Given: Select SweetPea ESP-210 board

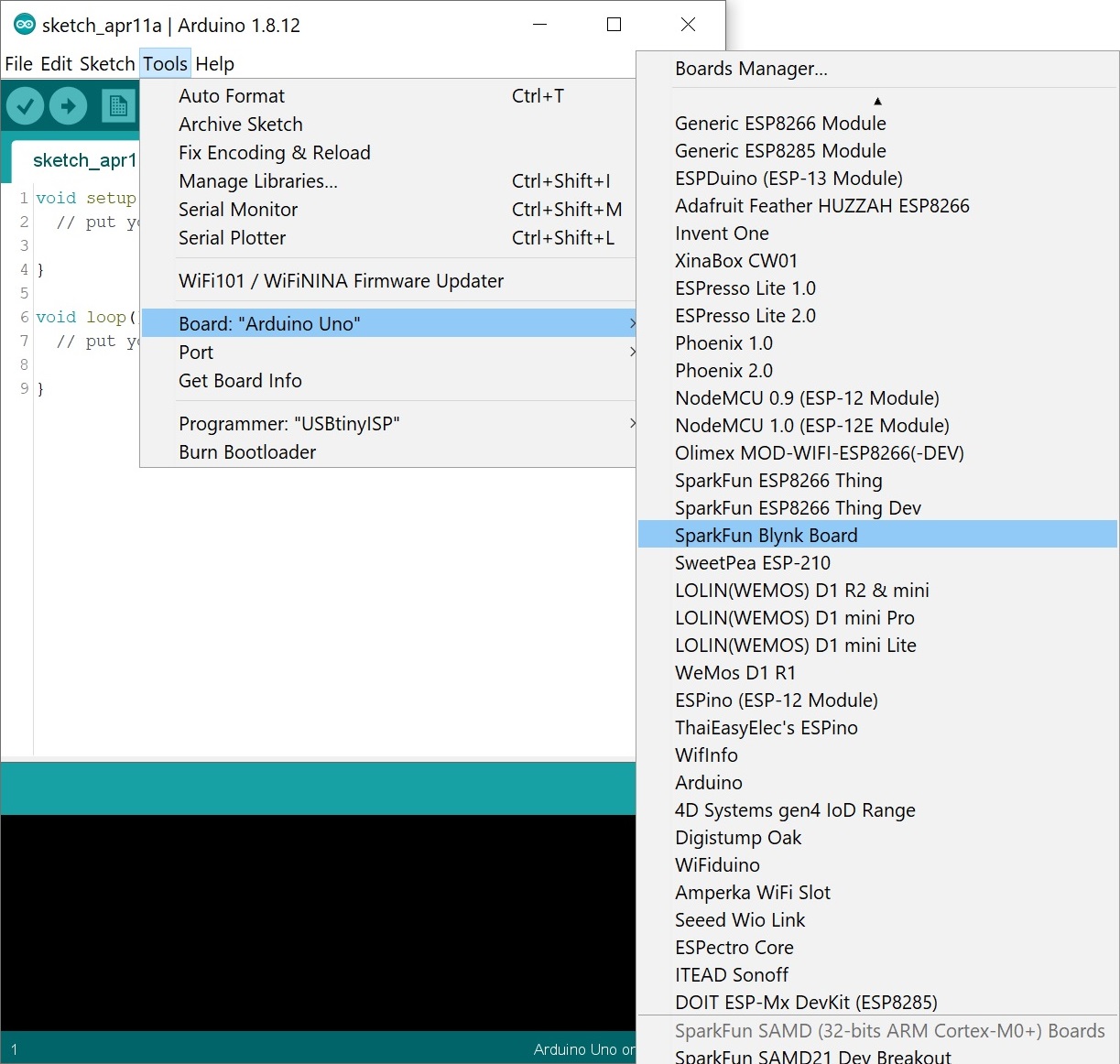Looking at the screenshot, I should (x=877, y=563).
